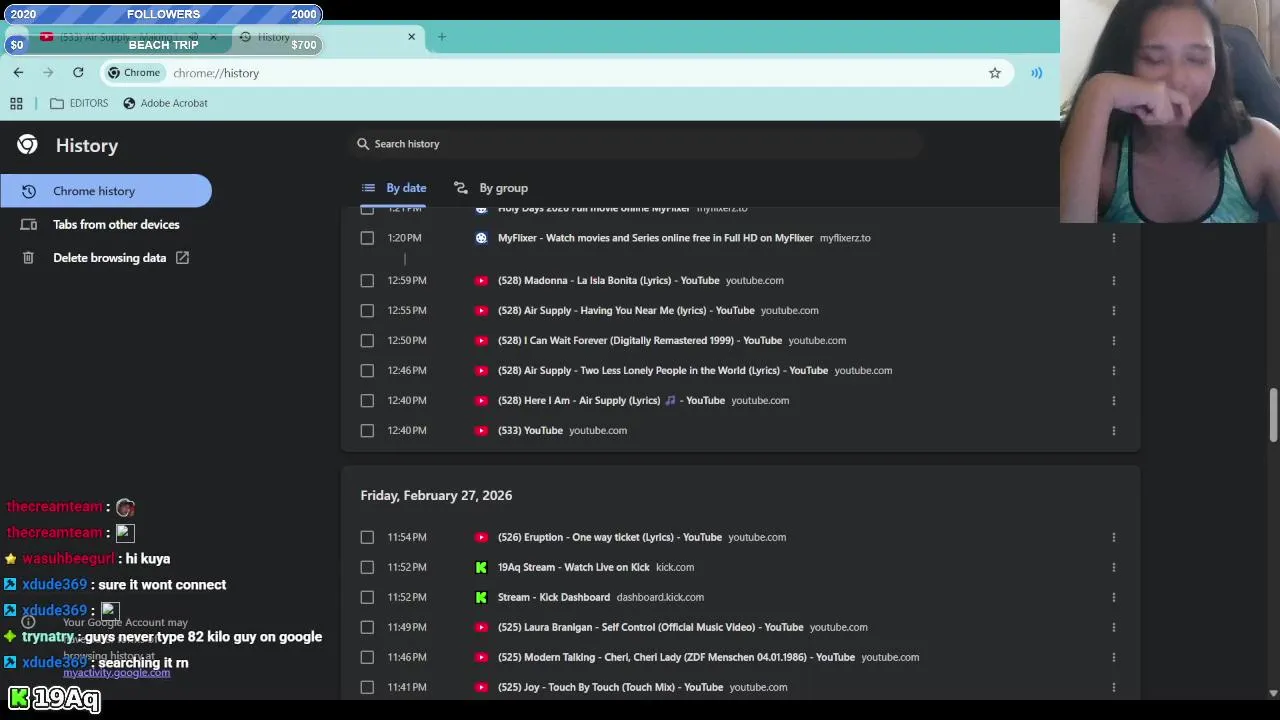The width and height of the screenshot is (1280, 720).
Task: Open more actions for Having You Near Me
Action: click(x=1113, y=311)
